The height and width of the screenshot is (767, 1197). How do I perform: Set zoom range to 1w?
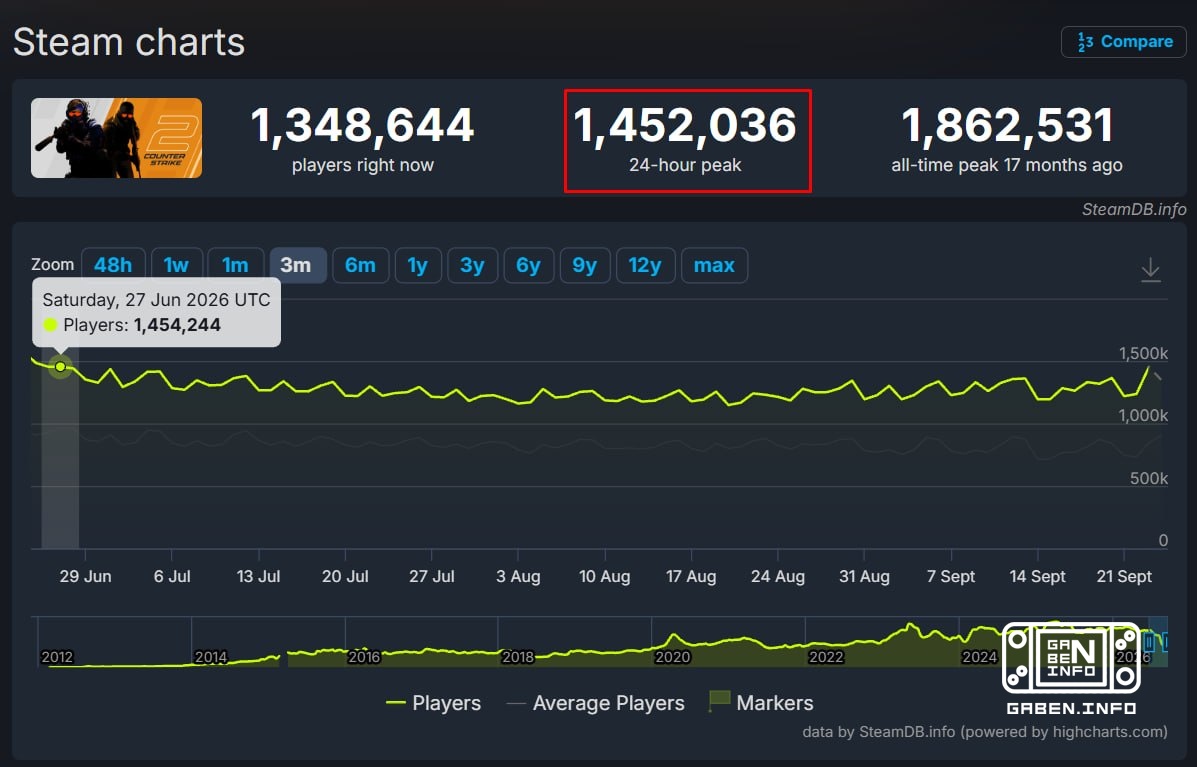[176, 266]
